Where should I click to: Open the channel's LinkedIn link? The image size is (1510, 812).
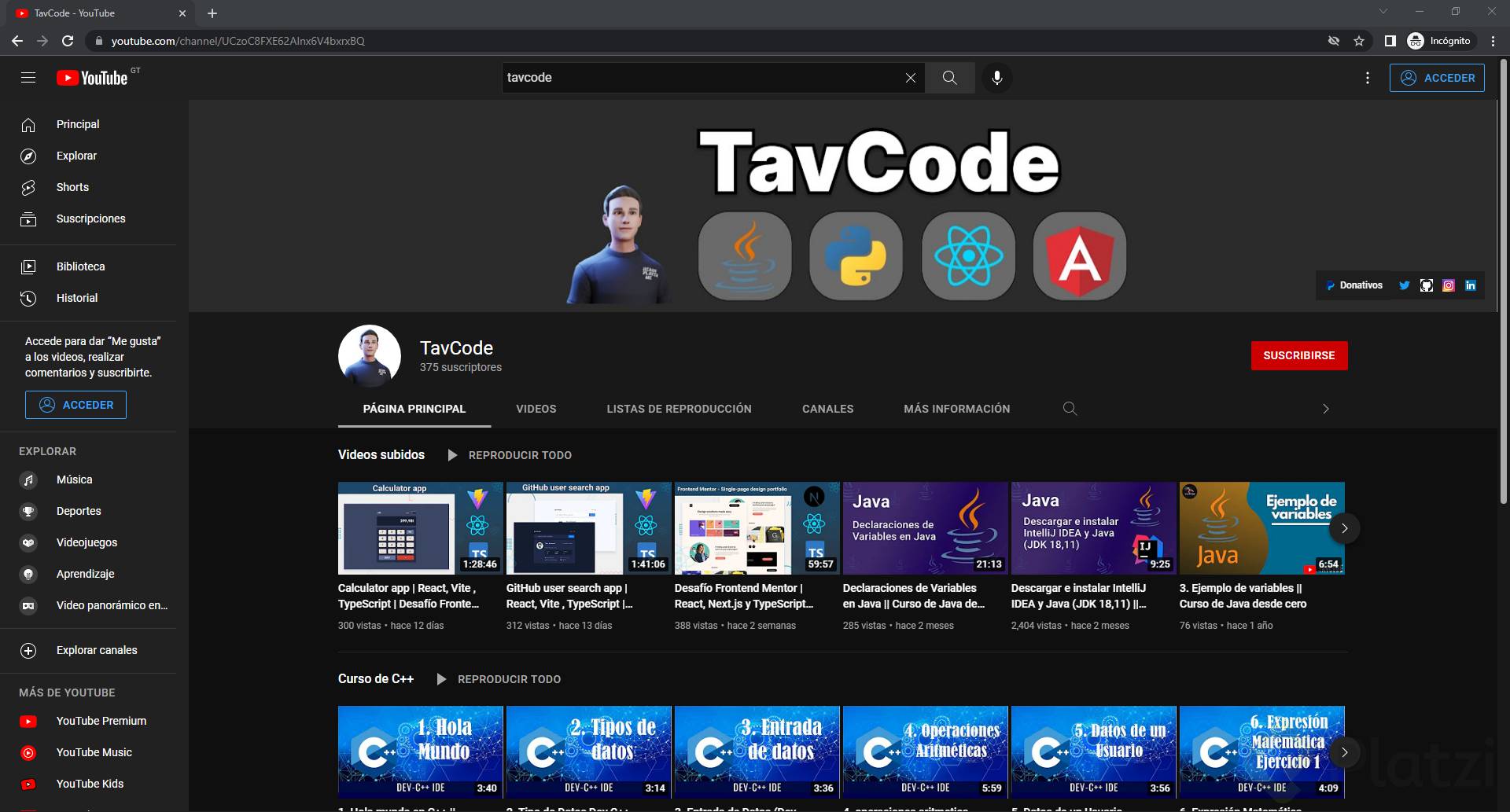point(1471,285)
